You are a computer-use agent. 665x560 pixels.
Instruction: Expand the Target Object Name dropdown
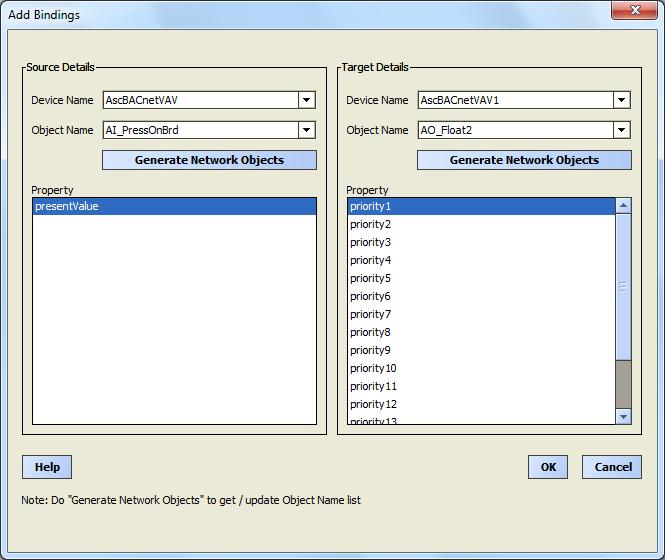coord(621,130)
